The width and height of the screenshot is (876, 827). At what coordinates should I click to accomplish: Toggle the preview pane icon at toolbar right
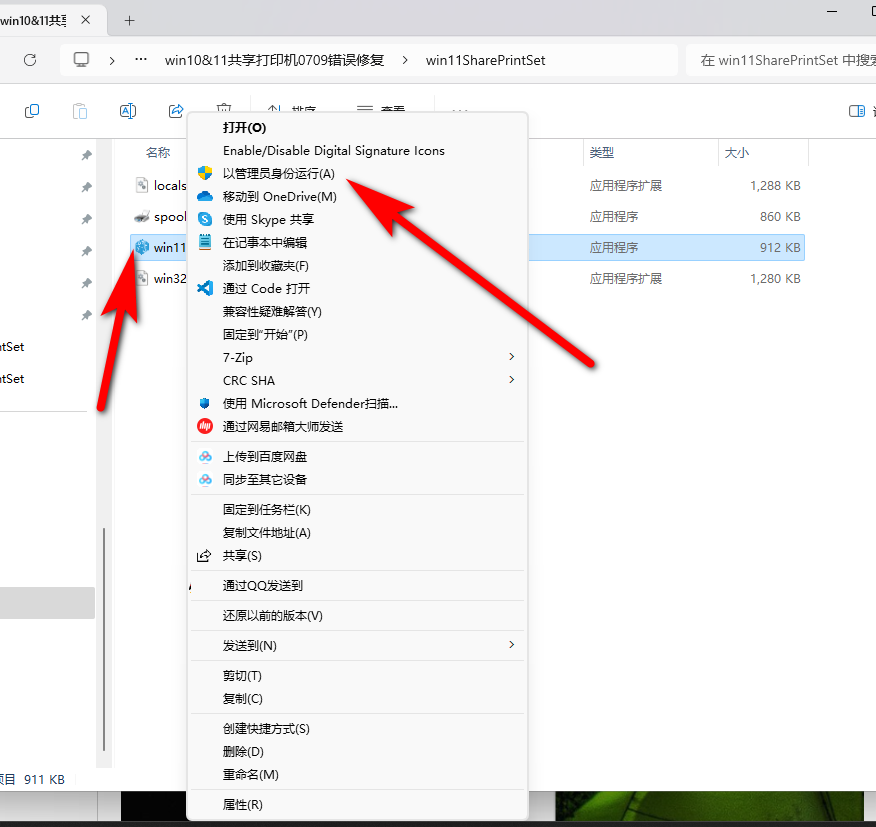pos(856,111)
